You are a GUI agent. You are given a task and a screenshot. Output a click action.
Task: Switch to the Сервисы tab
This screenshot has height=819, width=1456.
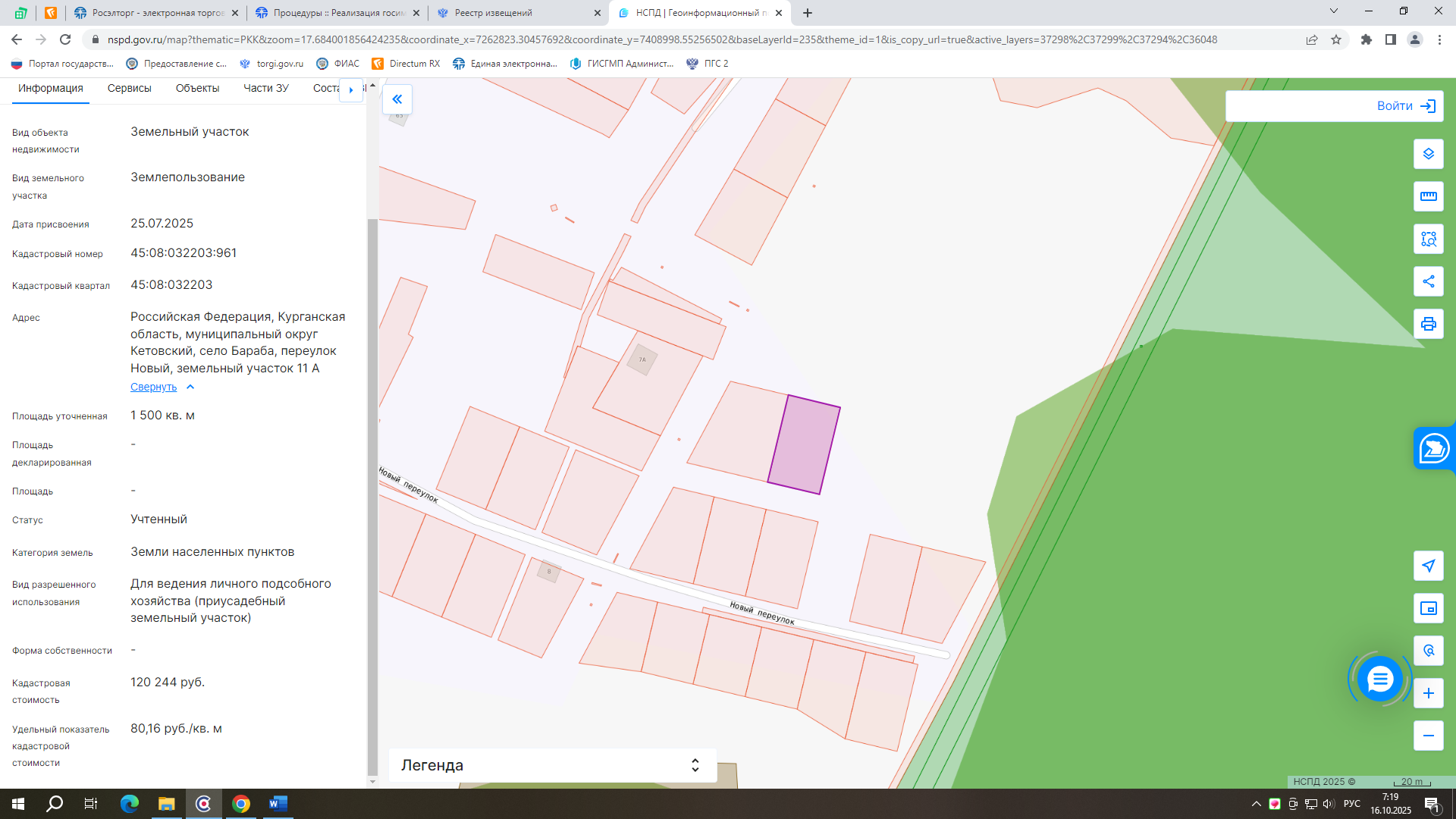[130, 89]
